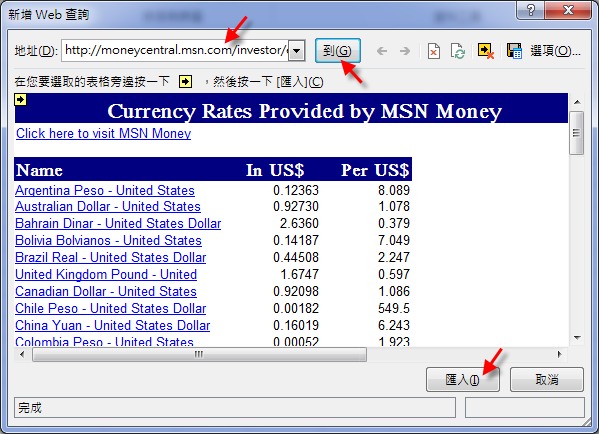Close the 新增 Web 查詢 dialog
This screenshot has height=434, width=599.
[568, 10]
